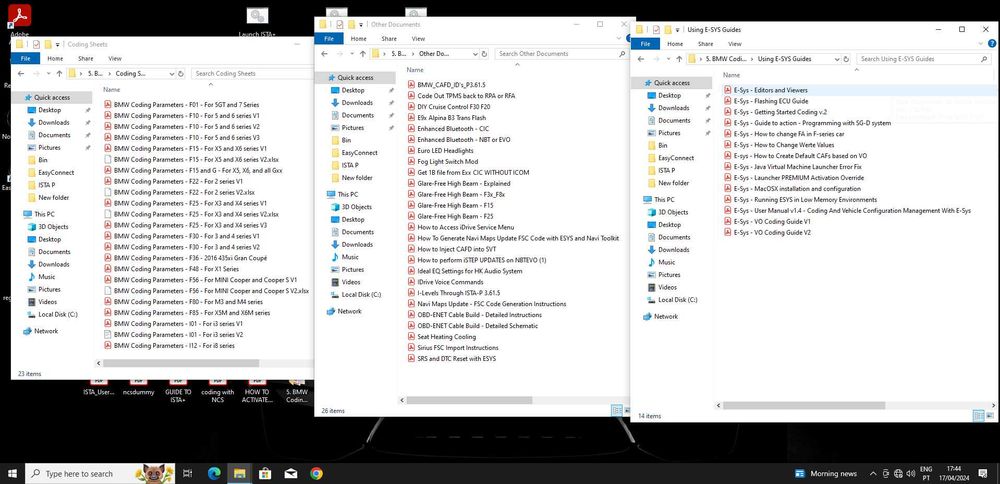Sort by Name column in Coding Sheets
1000x484 pixels.
click(112, 90)
